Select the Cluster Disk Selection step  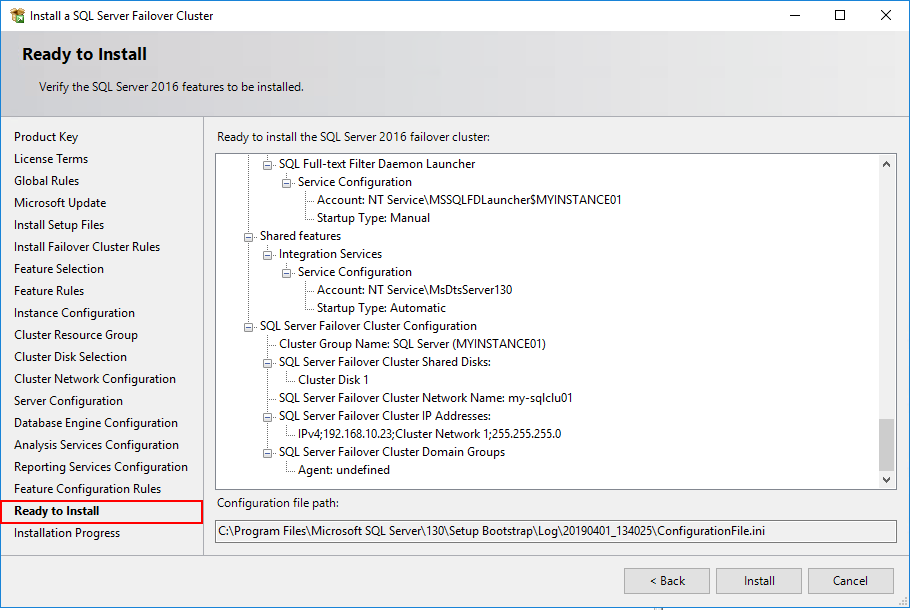coord(70,358)
